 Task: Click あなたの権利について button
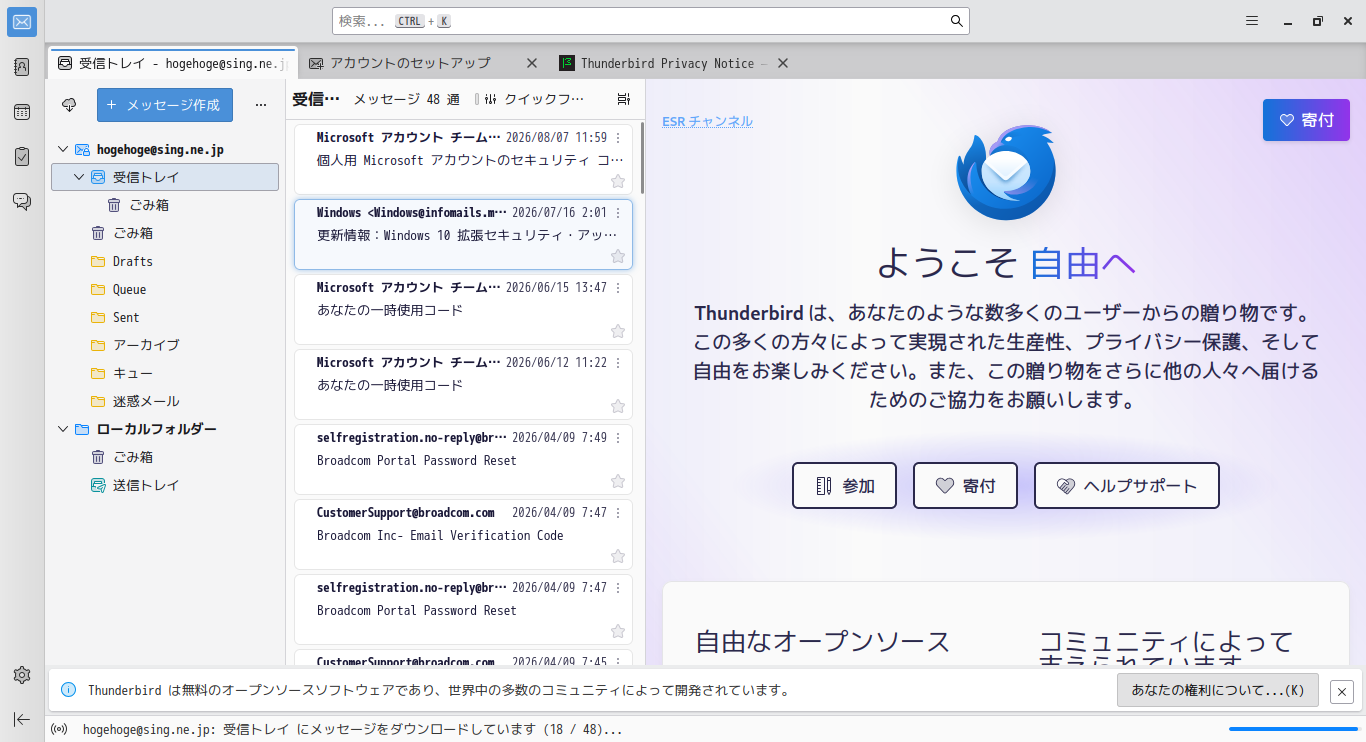tap(1217, 690)
